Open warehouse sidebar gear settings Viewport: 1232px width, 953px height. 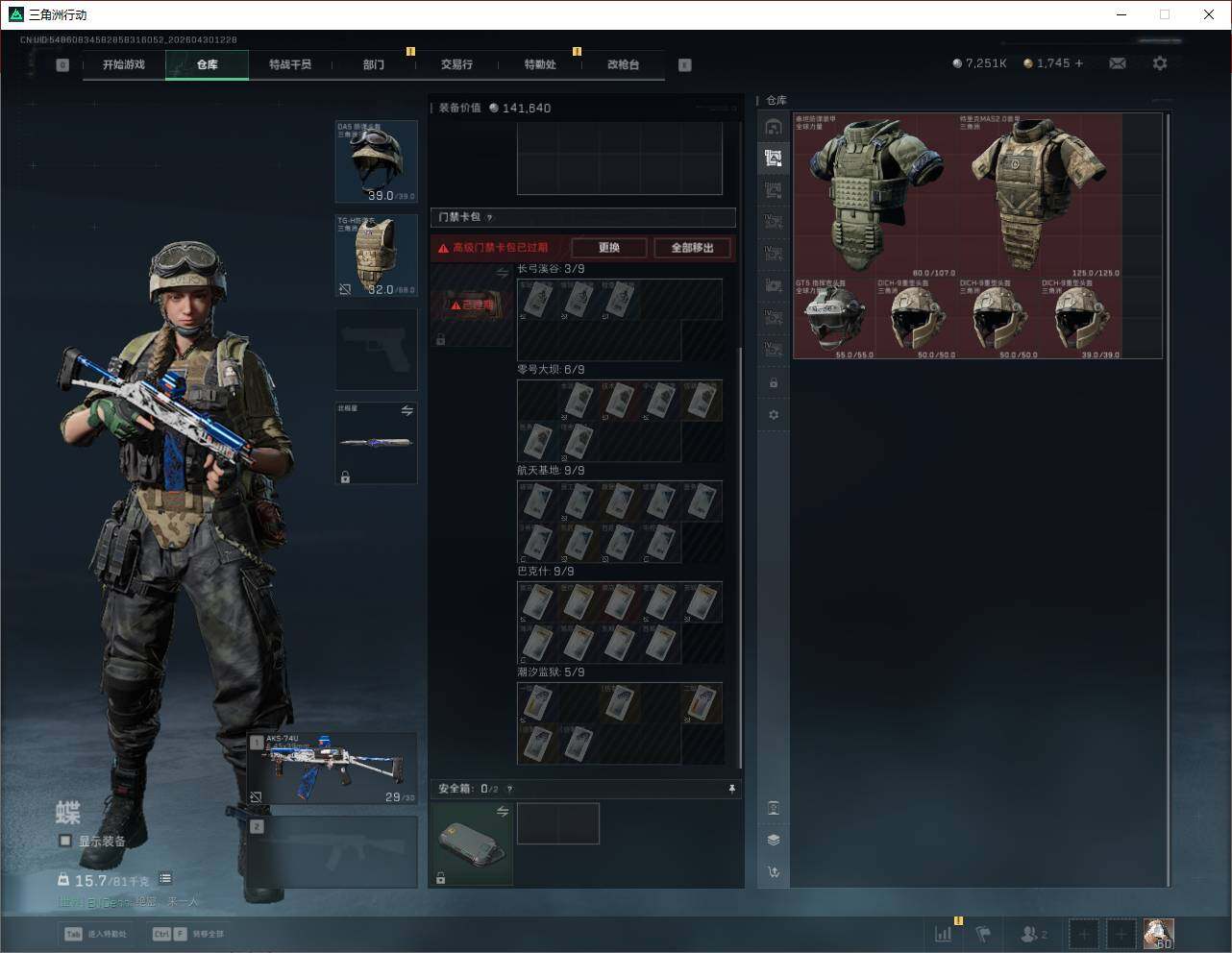point(774,415)
